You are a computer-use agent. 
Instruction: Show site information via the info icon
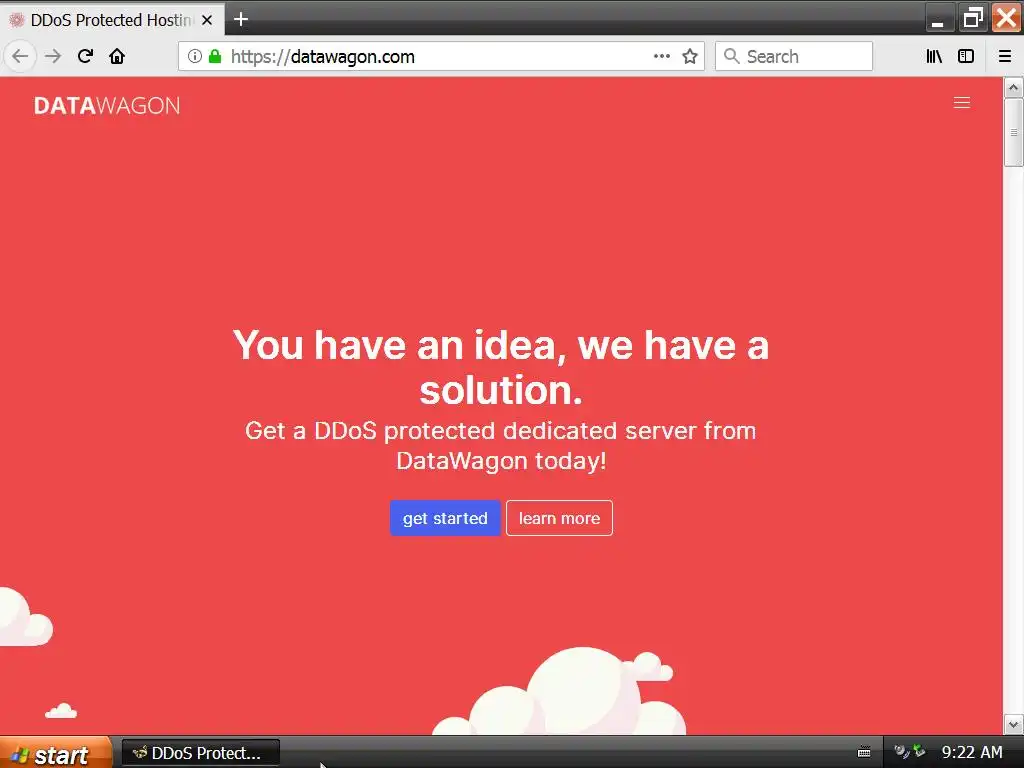click(195, 56)
